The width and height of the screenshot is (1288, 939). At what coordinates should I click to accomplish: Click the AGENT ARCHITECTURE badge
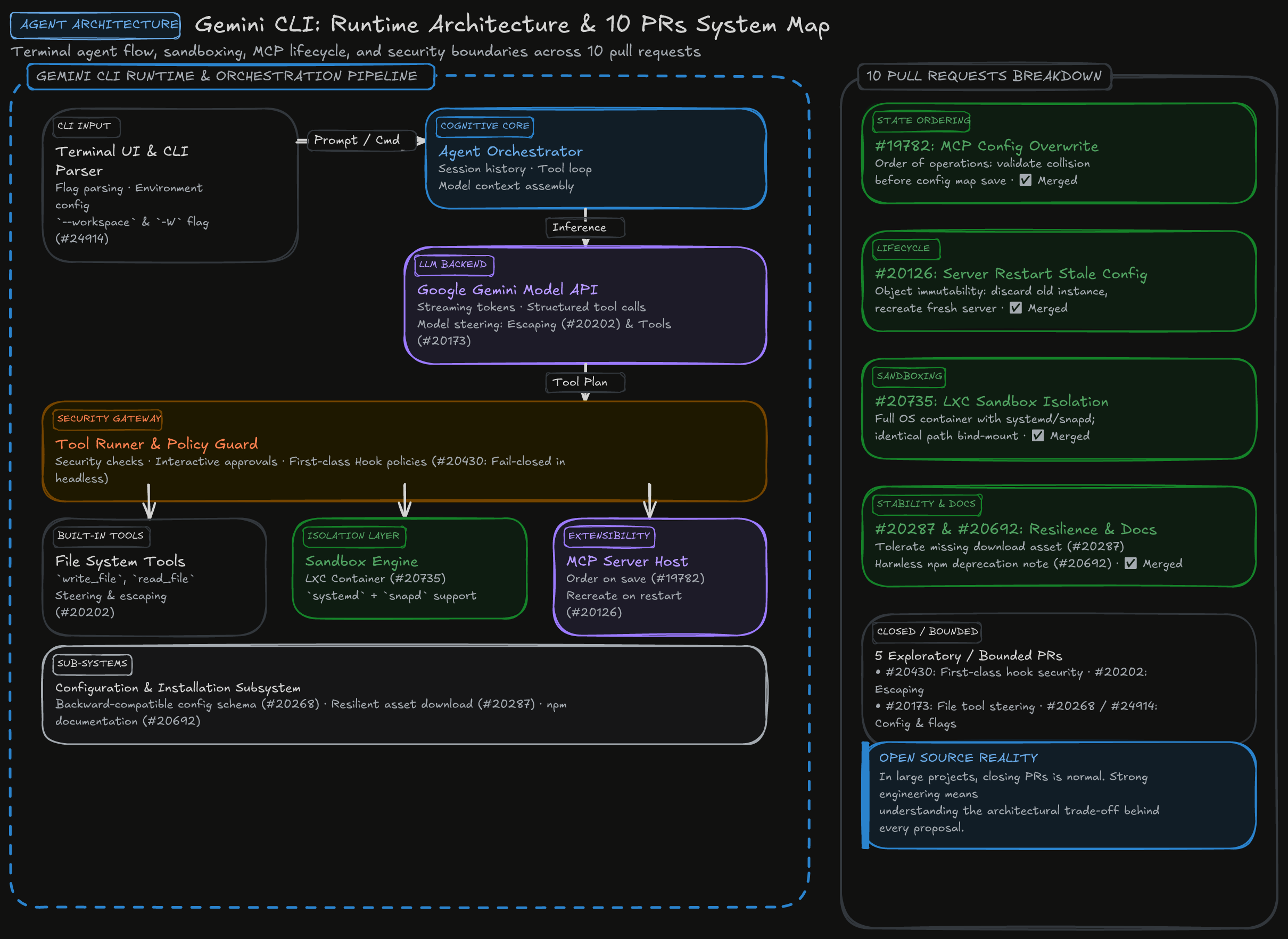pyautogui.click(x=95, y=25)
